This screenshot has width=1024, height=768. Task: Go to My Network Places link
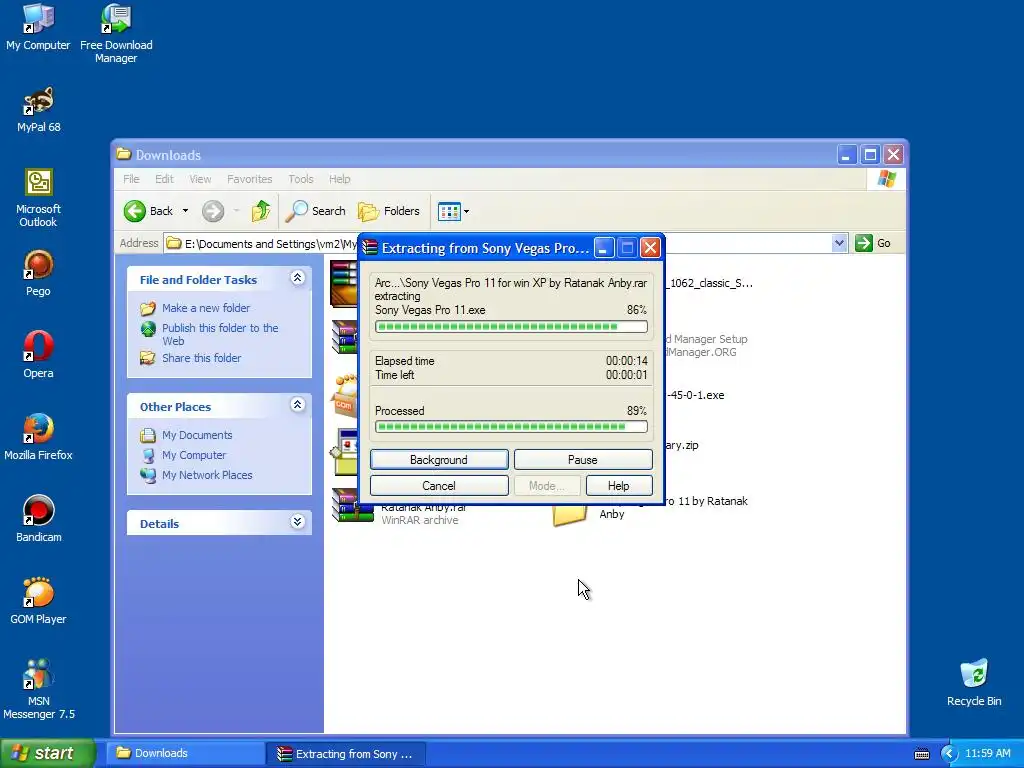pos(207,475)
